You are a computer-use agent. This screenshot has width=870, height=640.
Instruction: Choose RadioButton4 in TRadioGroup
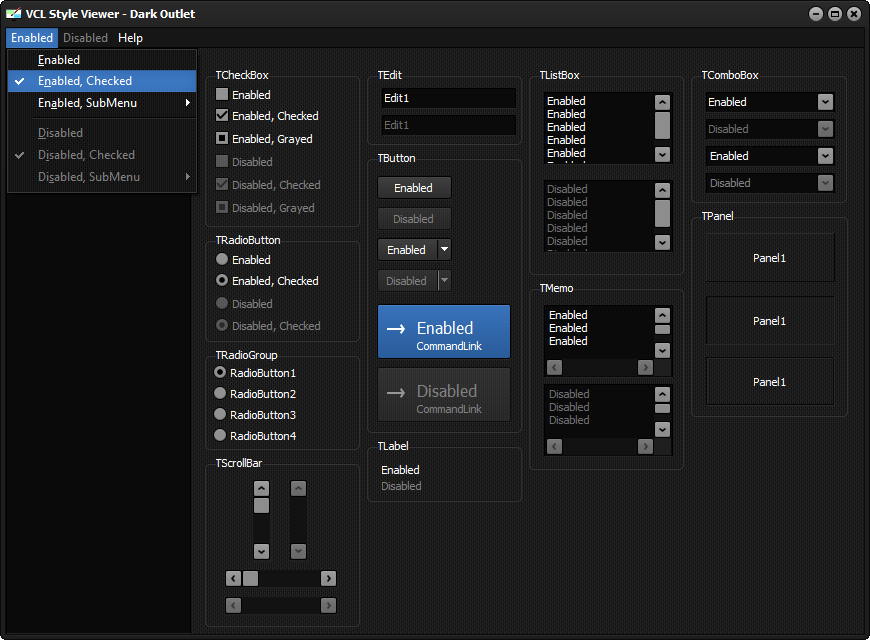[x=220, y=436]
